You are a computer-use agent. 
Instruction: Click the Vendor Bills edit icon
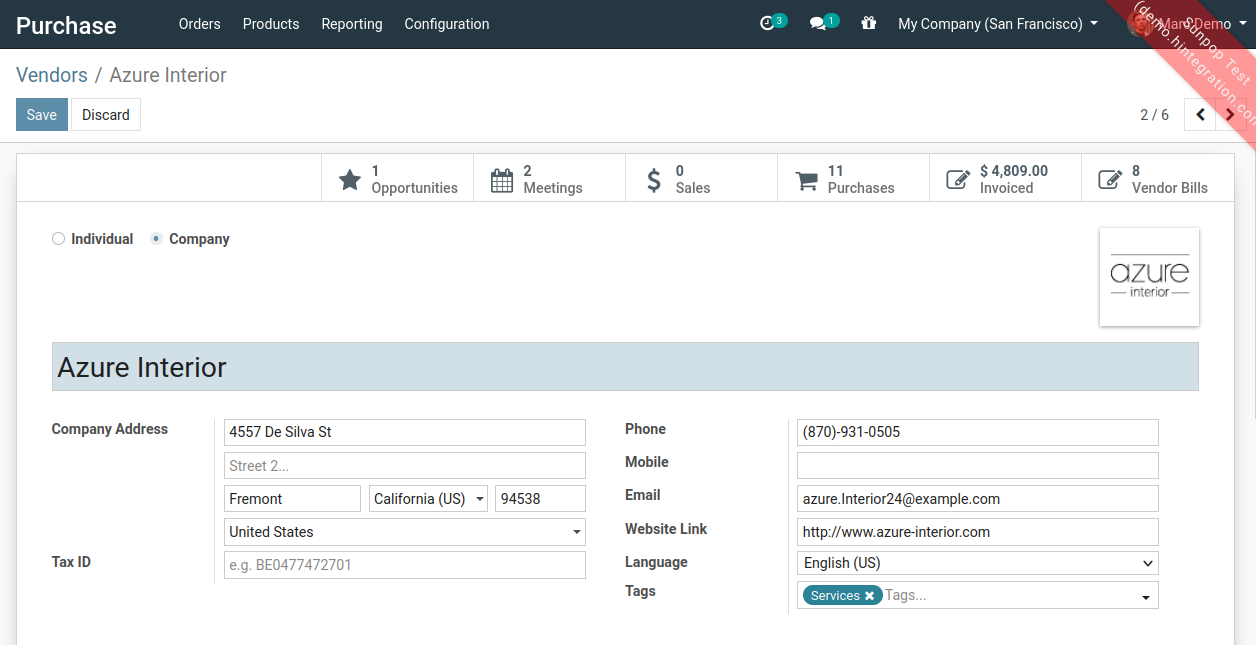click(1110, 180)
